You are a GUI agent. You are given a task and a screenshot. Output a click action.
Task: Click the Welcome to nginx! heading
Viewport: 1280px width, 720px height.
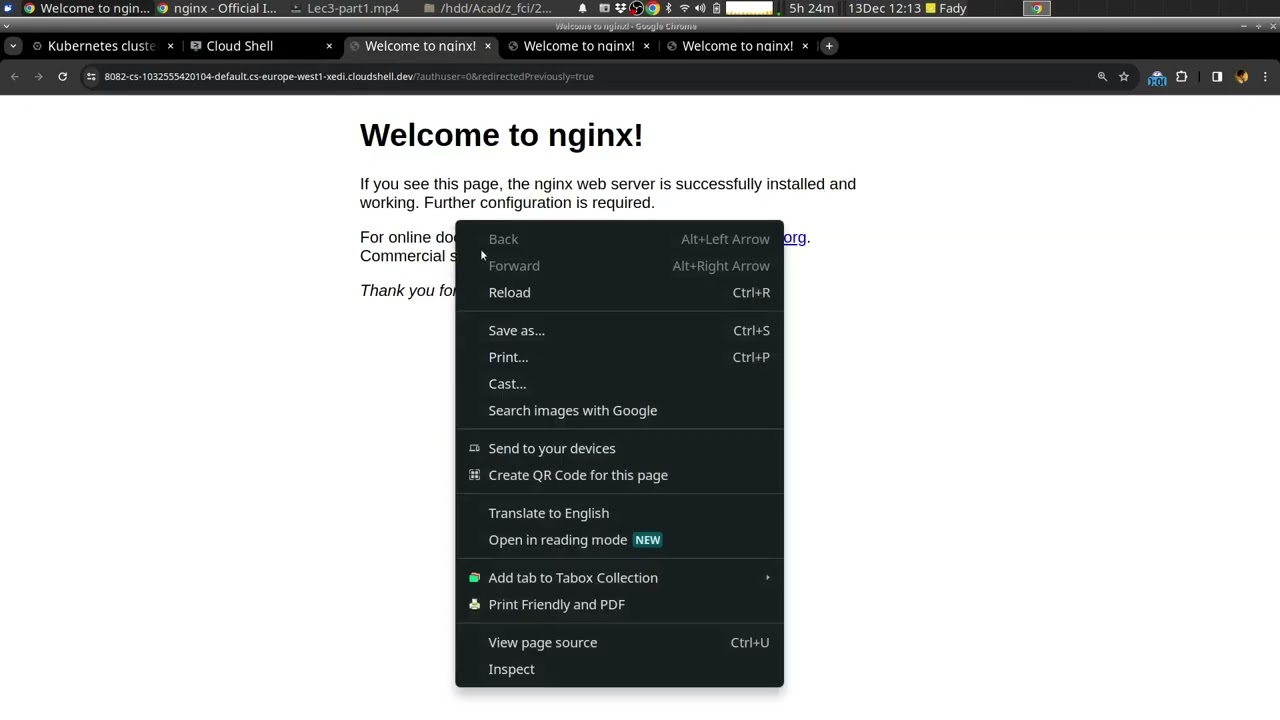click(x=501, y=135)
